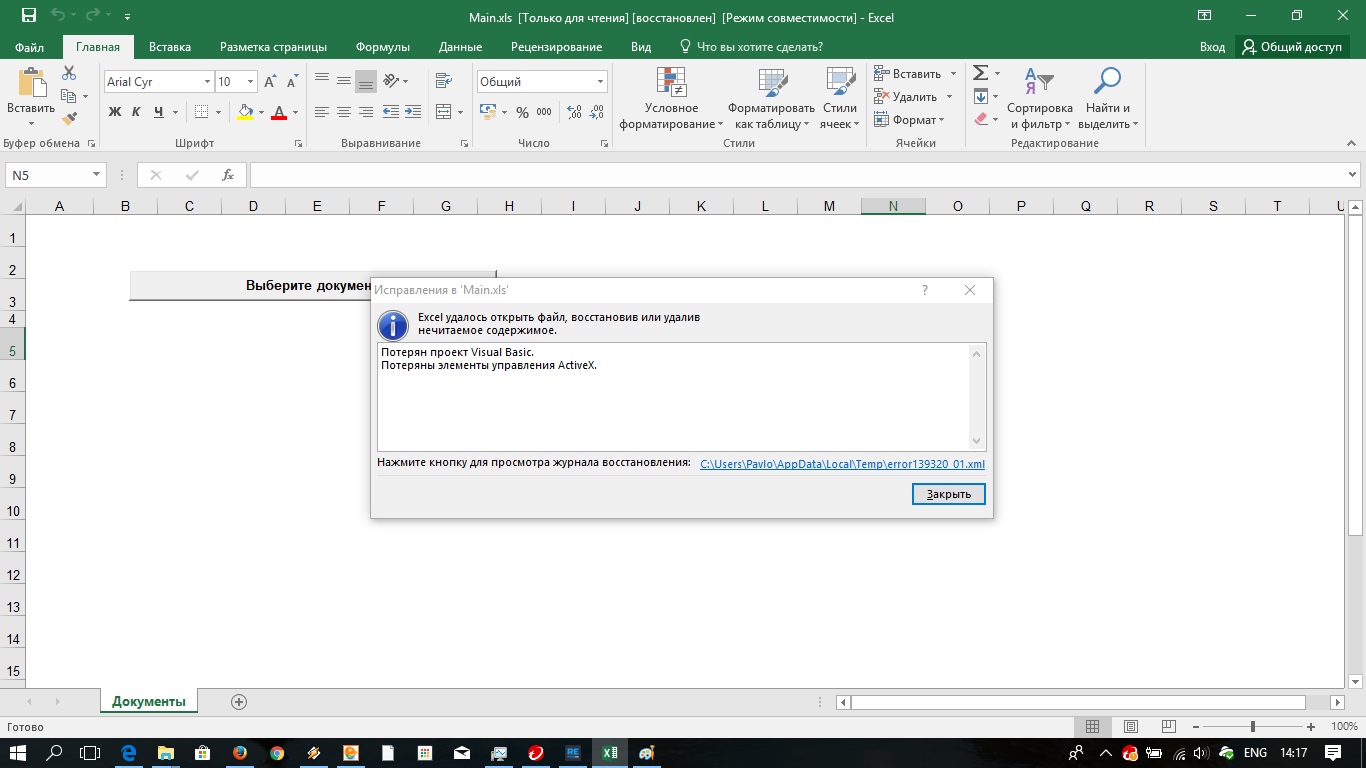The height and width of the screenshot is (768, 1366).
Task: Center text horizontally
Action: [344, 112]
